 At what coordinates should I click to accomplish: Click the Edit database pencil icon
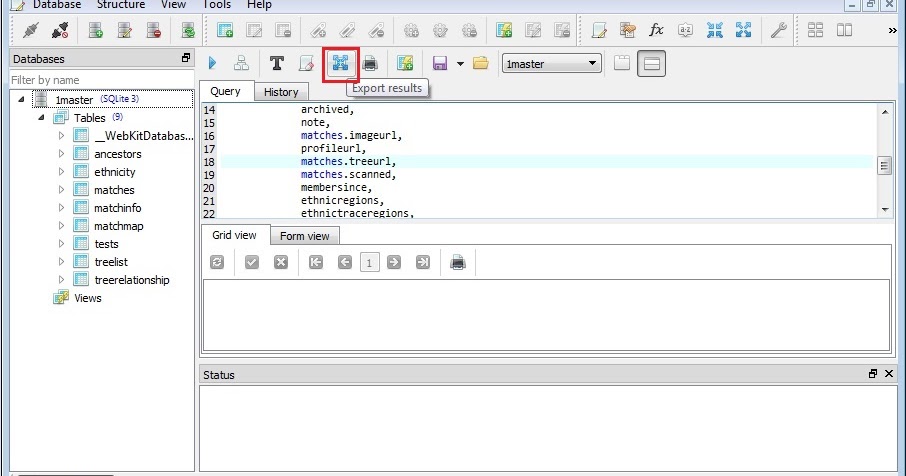[x=124, y=30]
